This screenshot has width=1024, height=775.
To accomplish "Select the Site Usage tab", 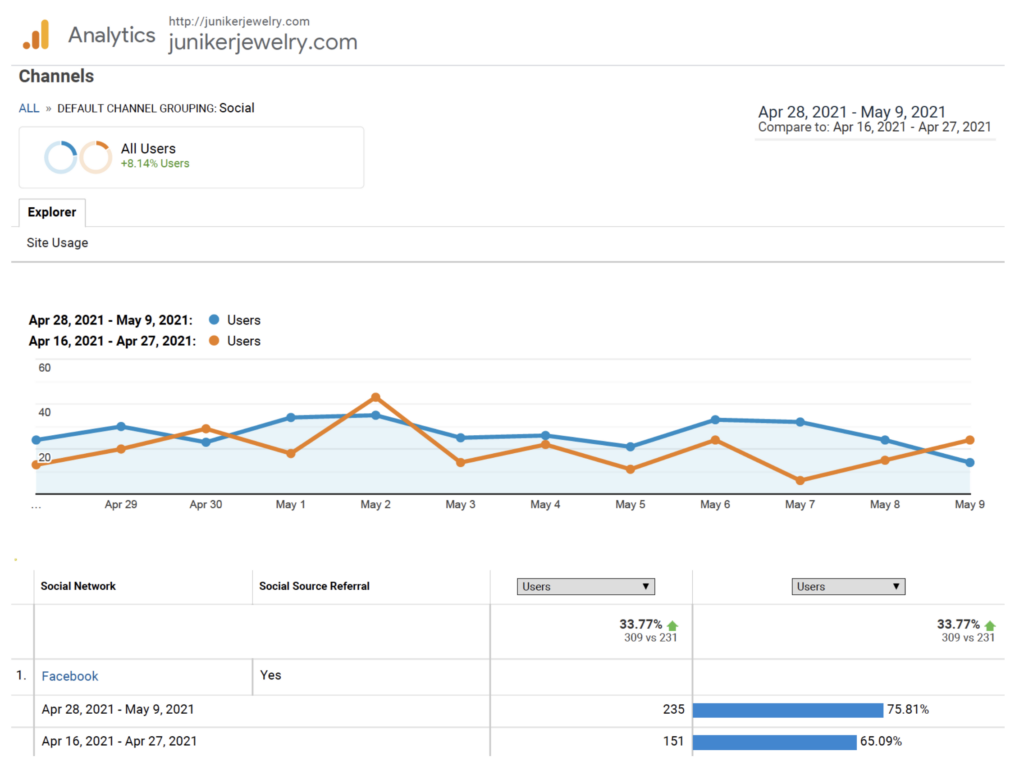I will tap(57, 243).
